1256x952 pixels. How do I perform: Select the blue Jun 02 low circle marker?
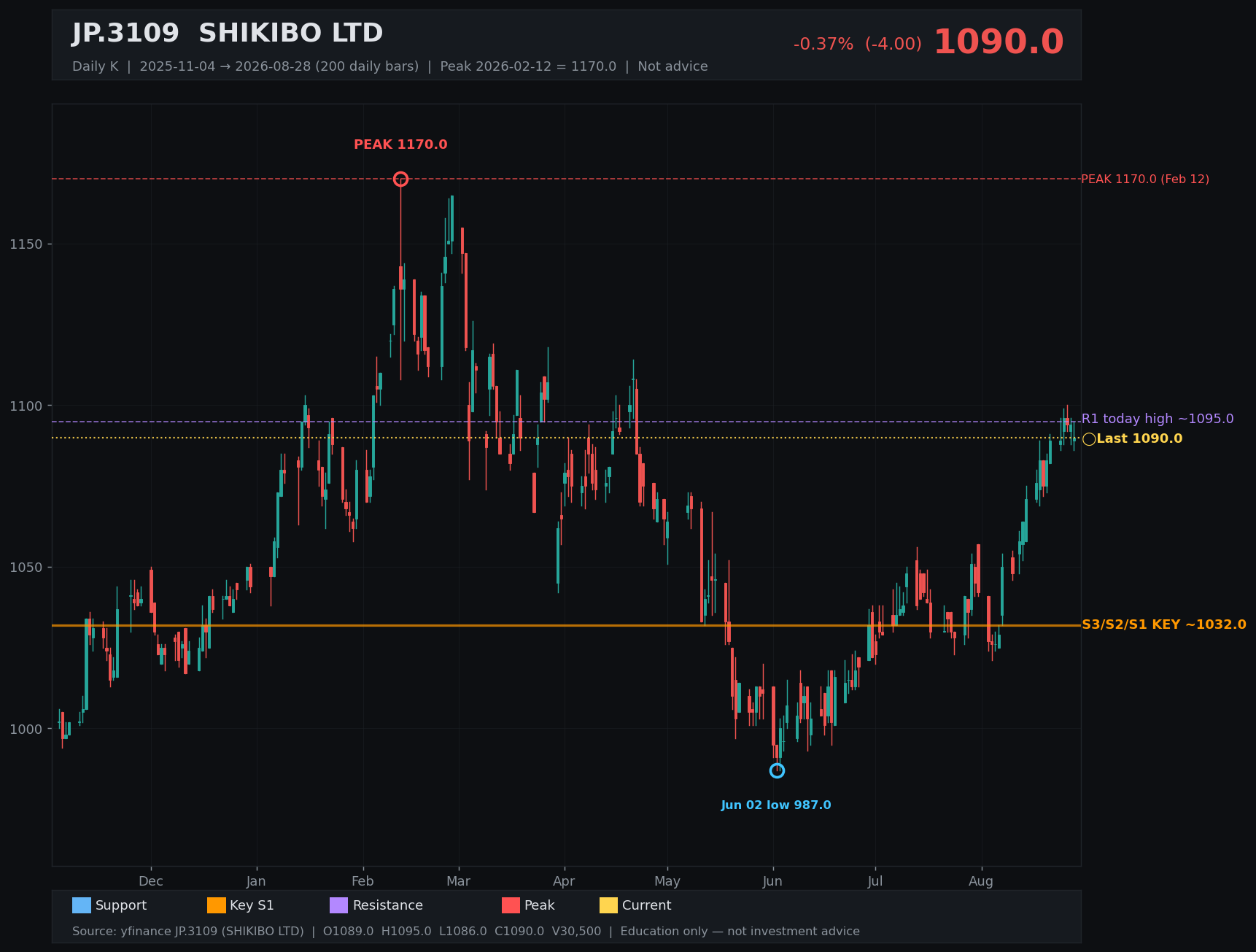[x=777, y=771]
